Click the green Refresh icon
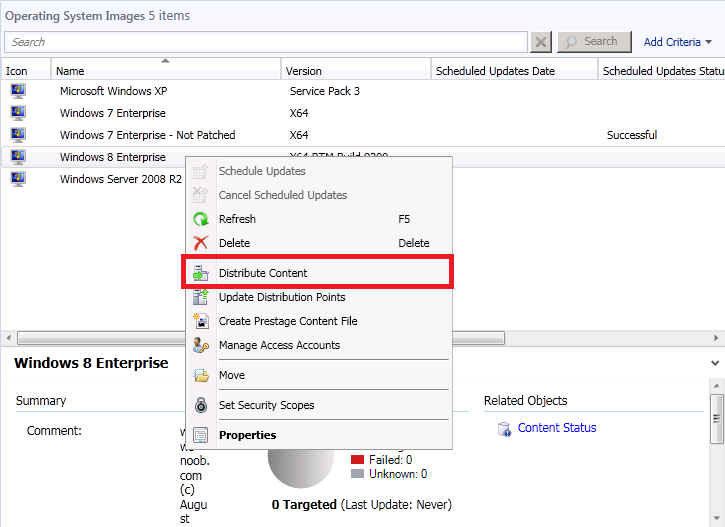The height and width of the screenshot is (527, 725). [201, 219]
